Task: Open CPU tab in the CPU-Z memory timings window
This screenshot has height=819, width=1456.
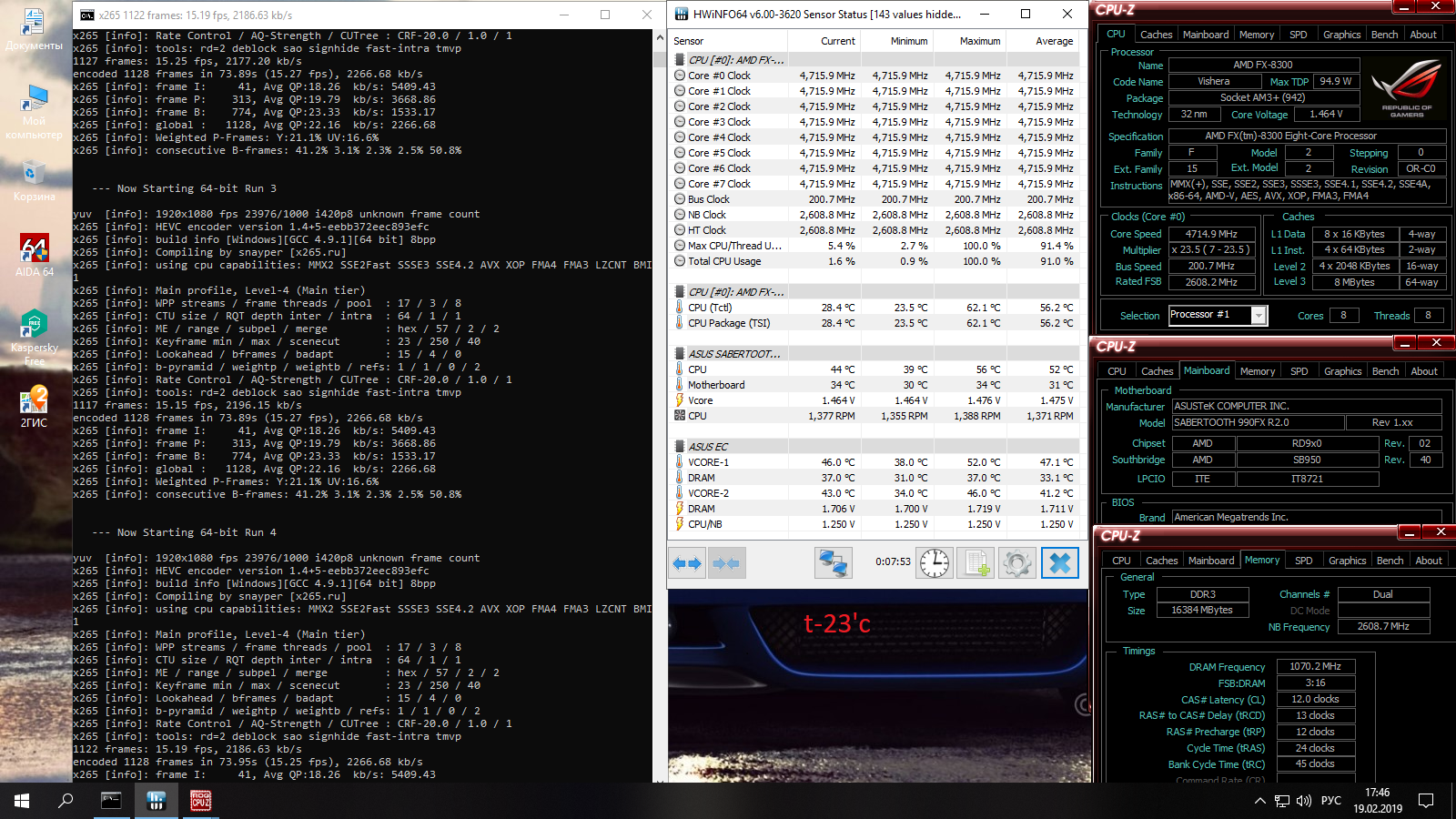Action: 1122,561
